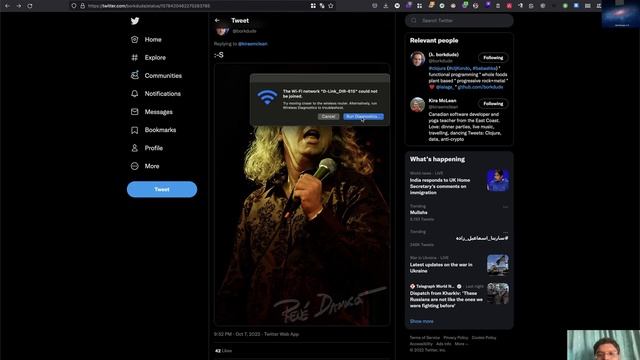Open the tweet's attached singer image

point(302,194)
